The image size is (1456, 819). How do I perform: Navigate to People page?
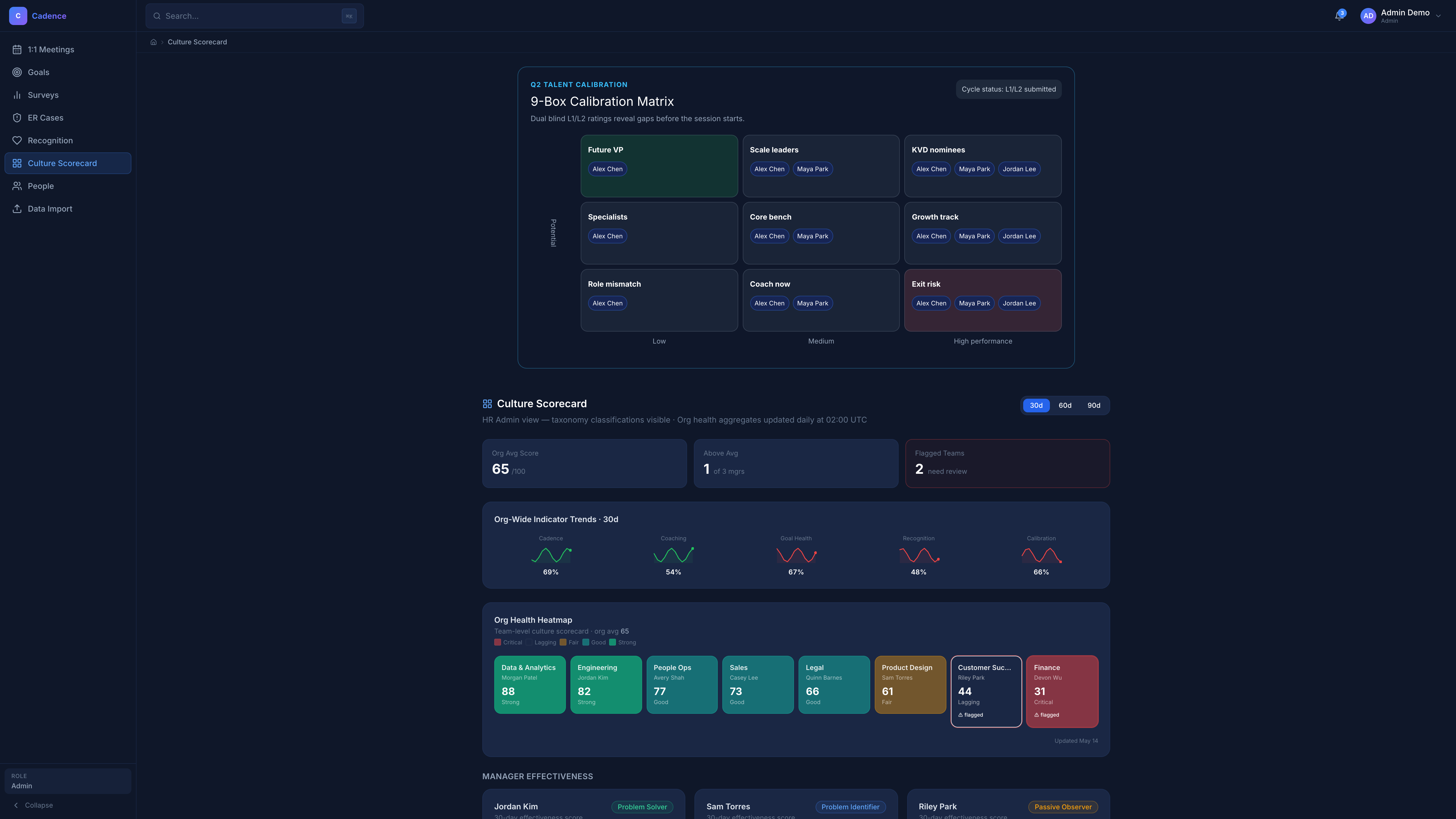(68, 186)
